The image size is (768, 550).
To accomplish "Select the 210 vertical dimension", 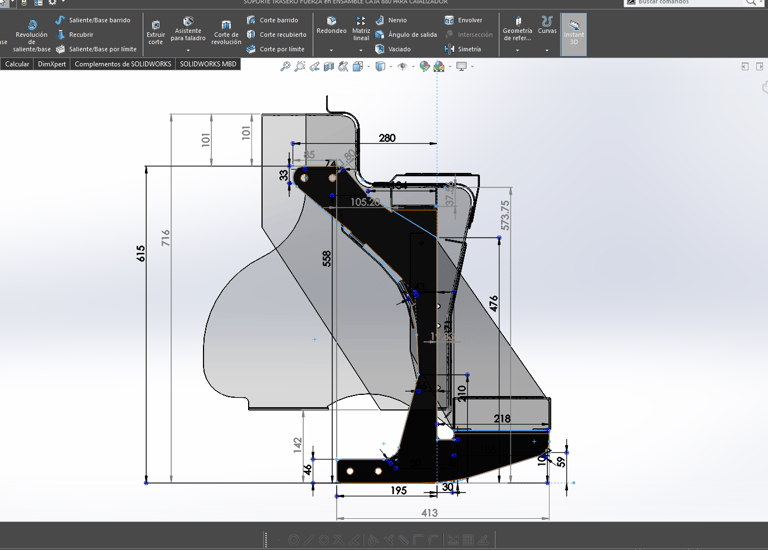I will coord(461,393).
